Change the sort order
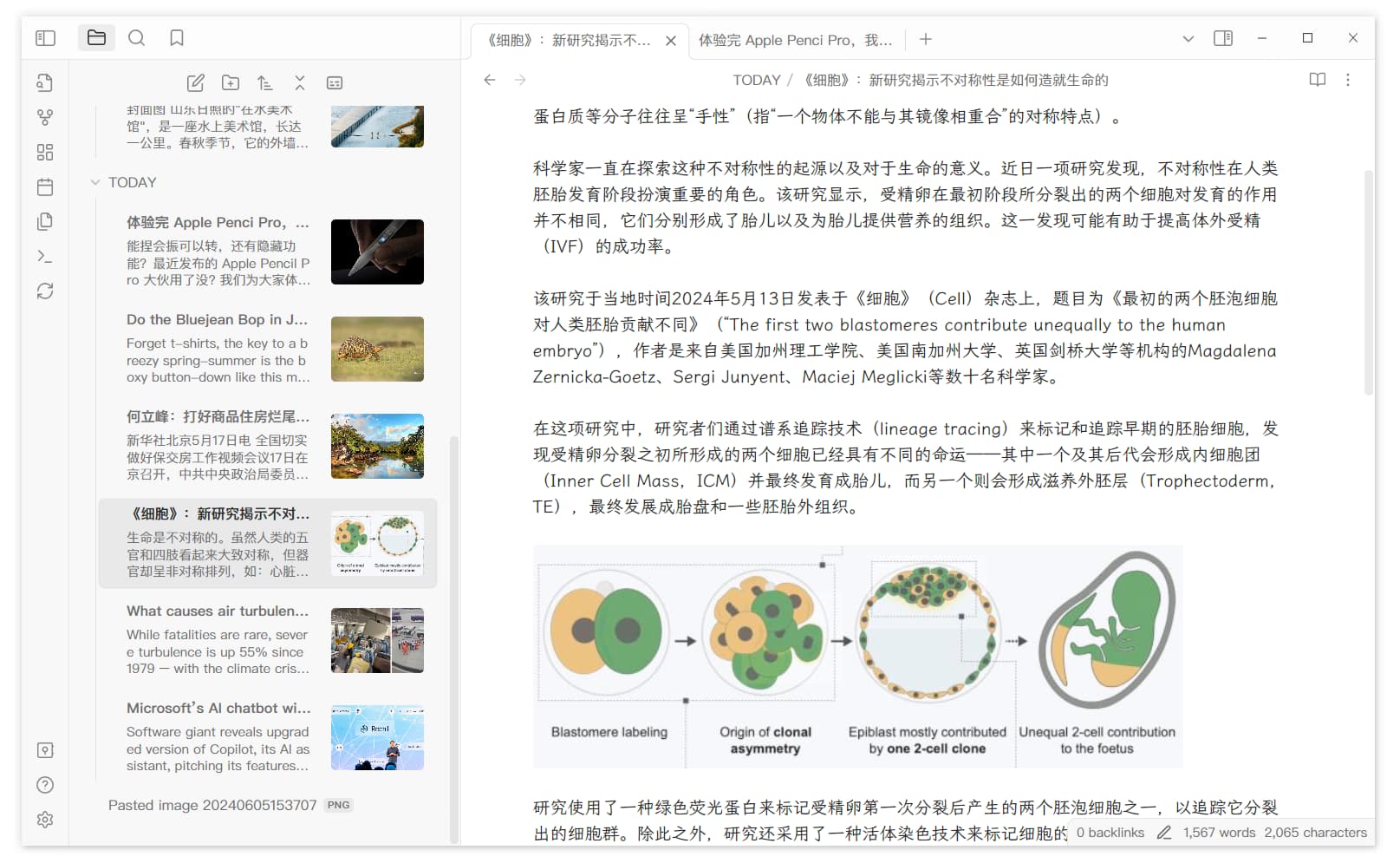The height and width of the screenshot is (863, 1400). point(265,82)
